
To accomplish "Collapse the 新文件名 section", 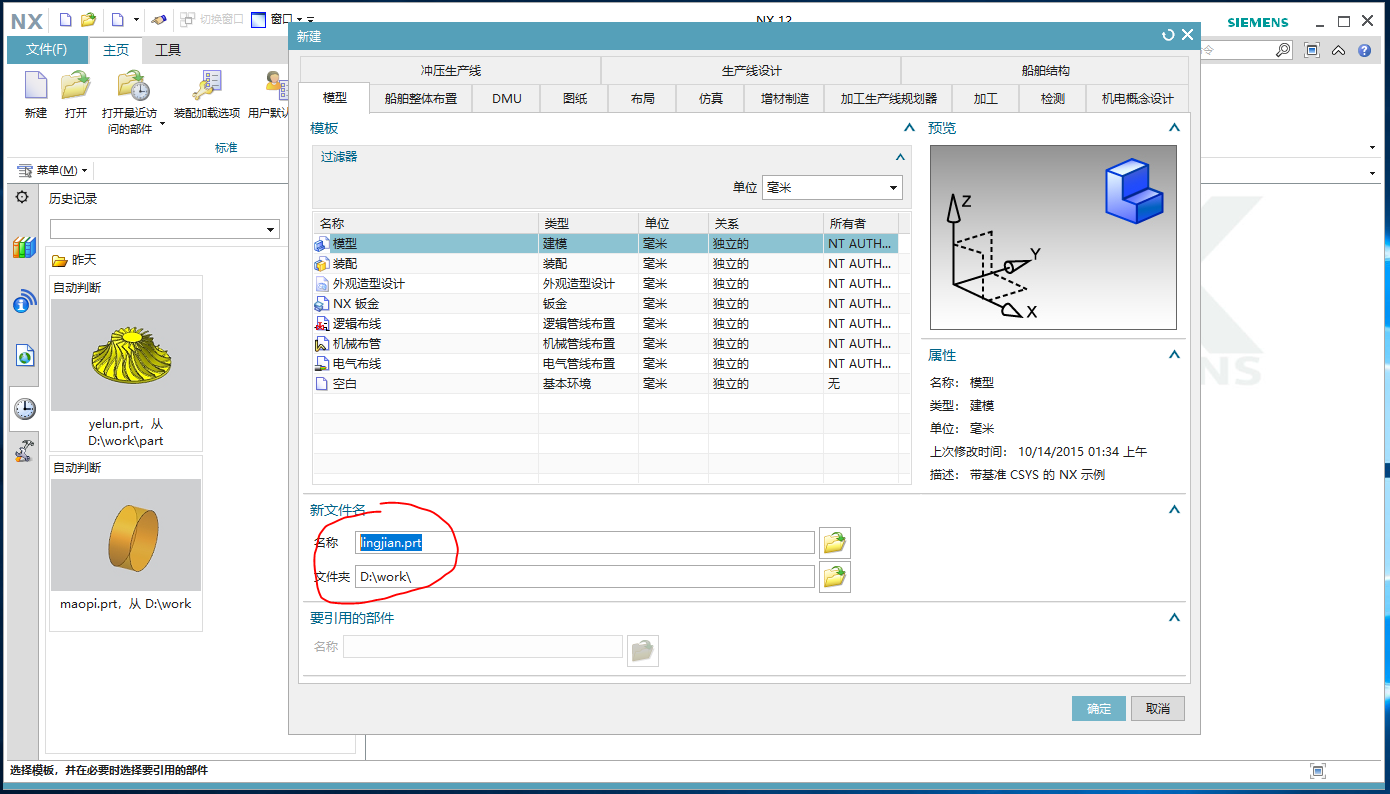I will 1174,510.
